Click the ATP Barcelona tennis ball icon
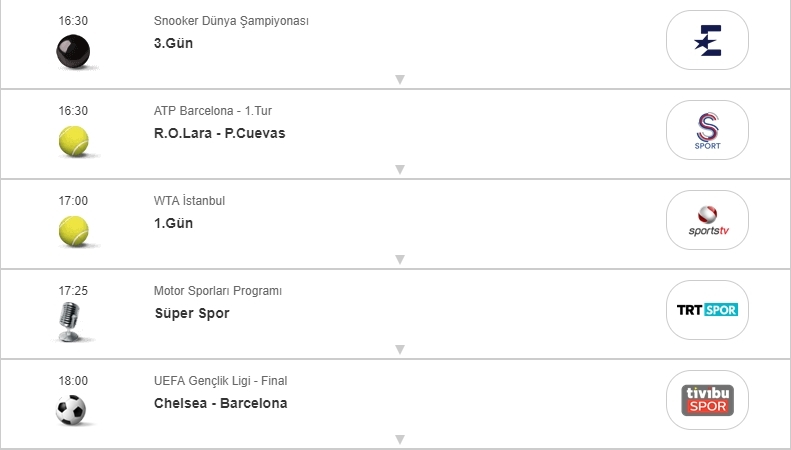The height and width of the screenshot is (450, 791). (x=73, y=142)
